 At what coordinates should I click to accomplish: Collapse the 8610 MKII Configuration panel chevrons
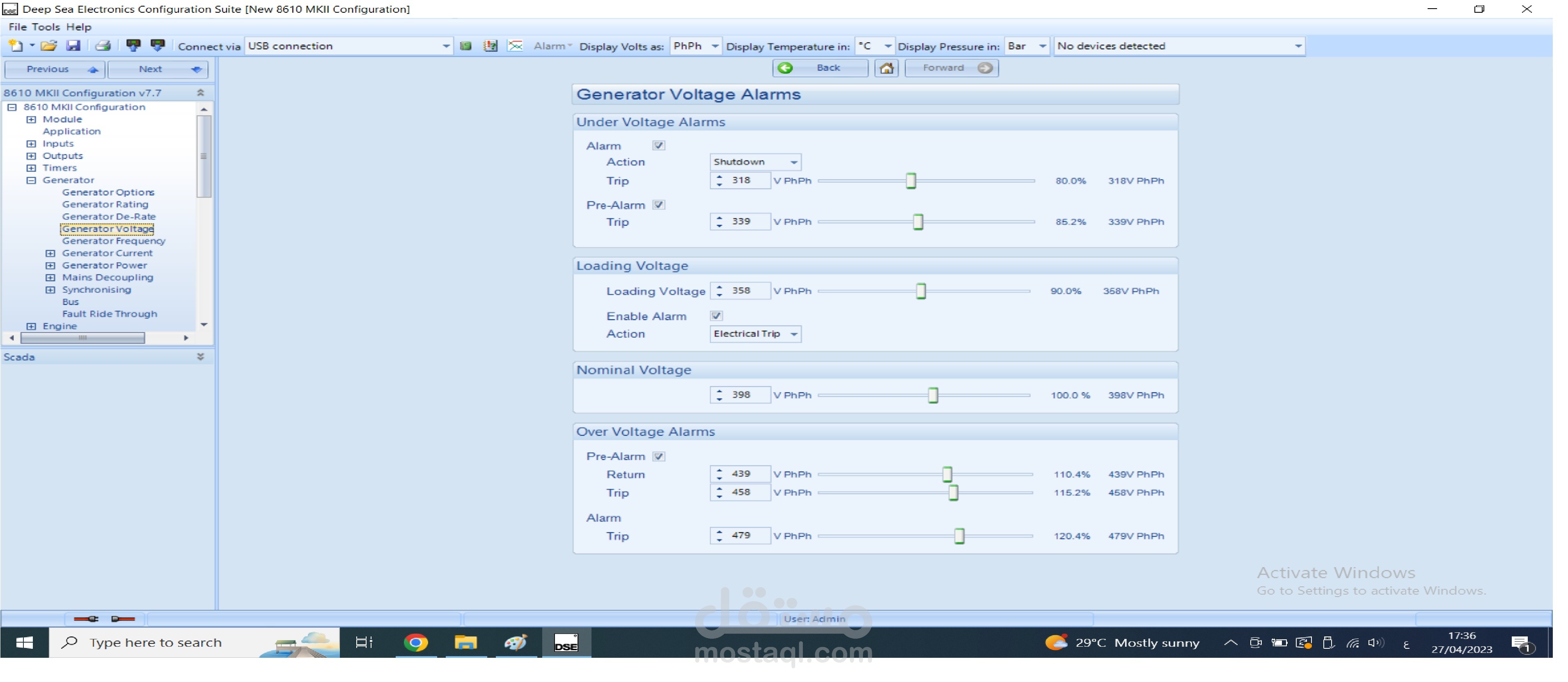pyautogui.click(x=200, y=92)
